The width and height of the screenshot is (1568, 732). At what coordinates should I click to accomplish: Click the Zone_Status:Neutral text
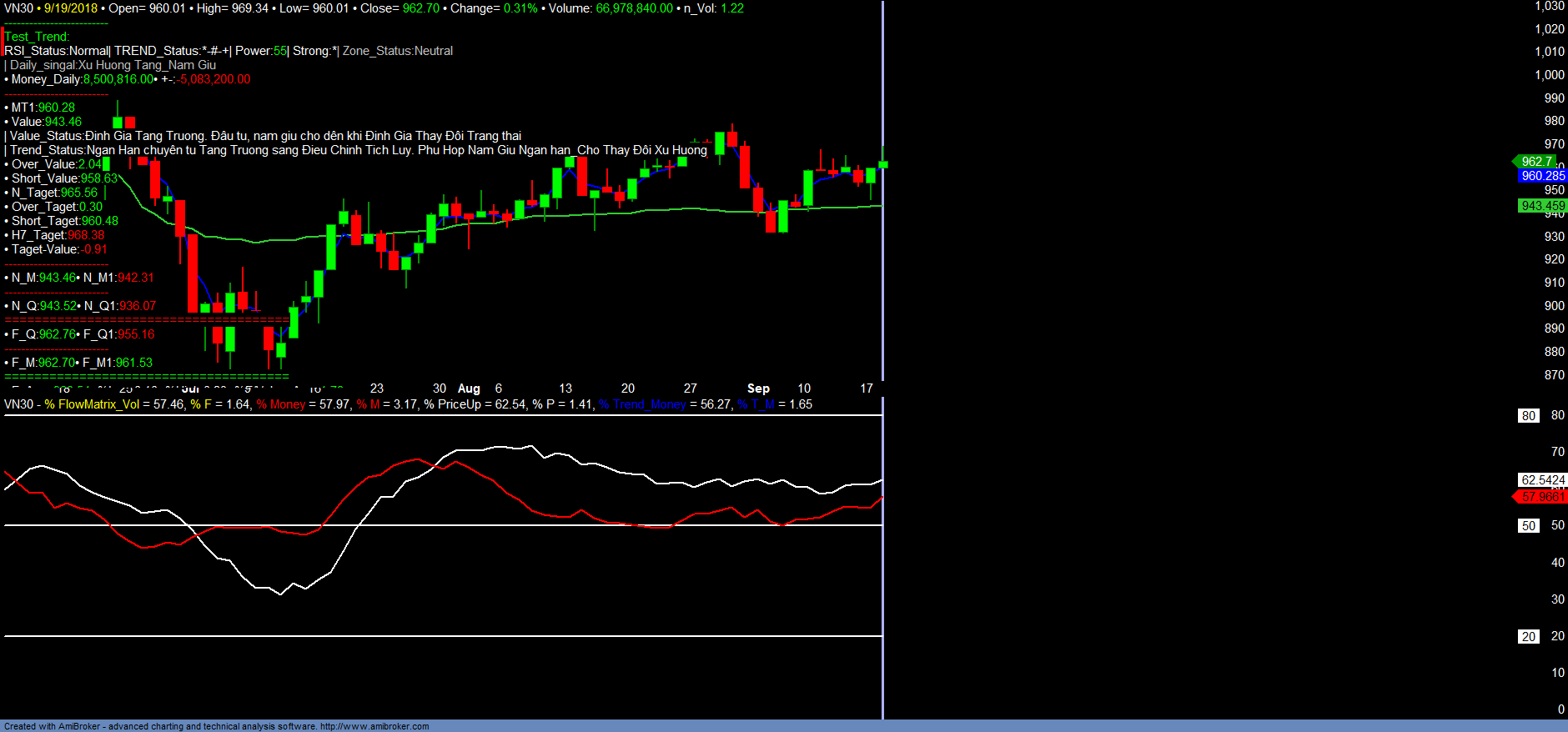pyautogui.click(x=398, y=51)
